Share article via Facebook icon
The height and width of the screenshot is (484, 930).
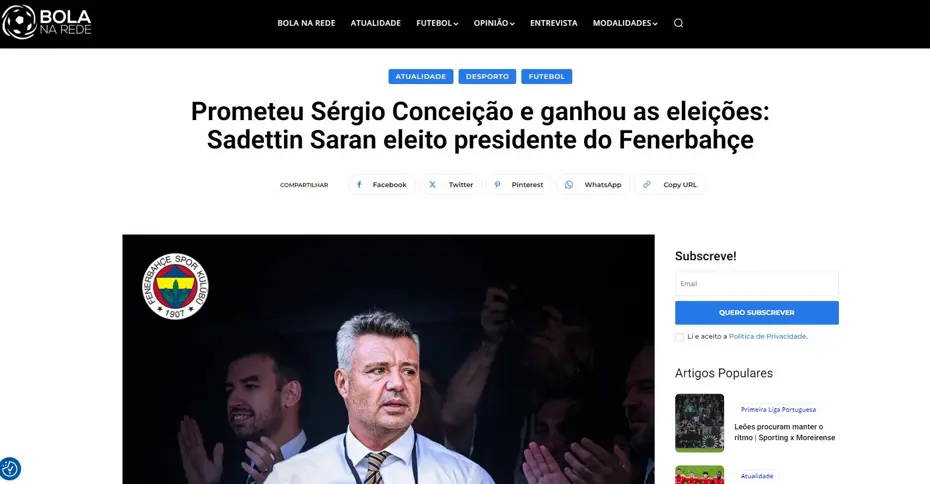[x=359, y=184]
